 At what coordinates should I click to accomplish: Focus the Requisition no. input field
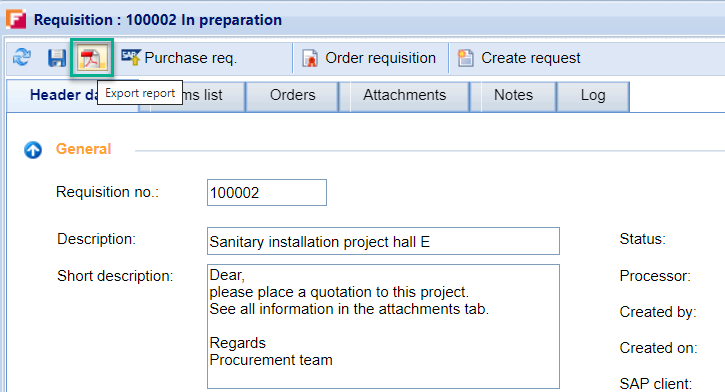tap(267, 192)
